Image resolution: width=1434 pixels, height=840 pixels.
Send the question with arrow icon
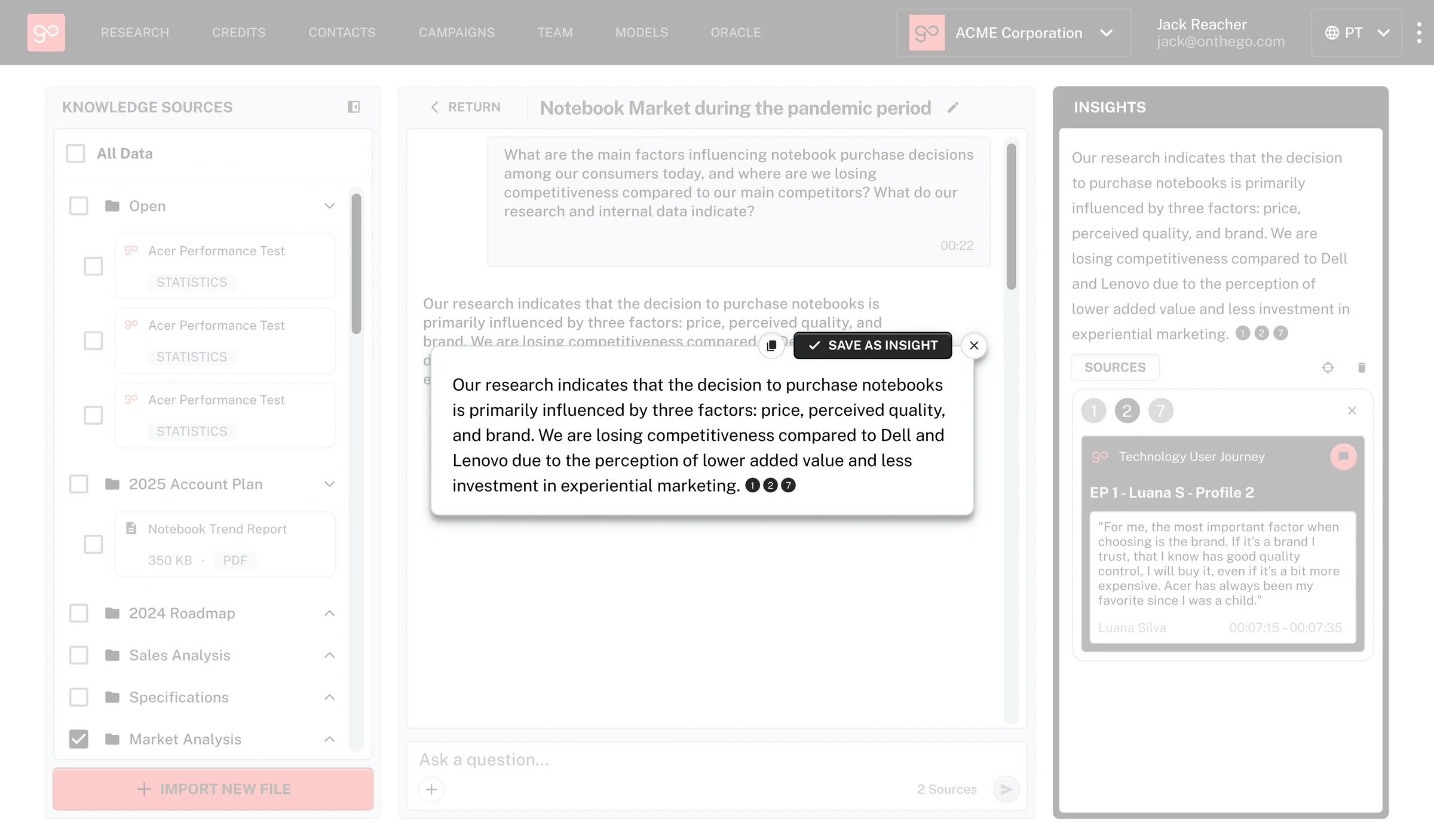(x=1006, y=789)
